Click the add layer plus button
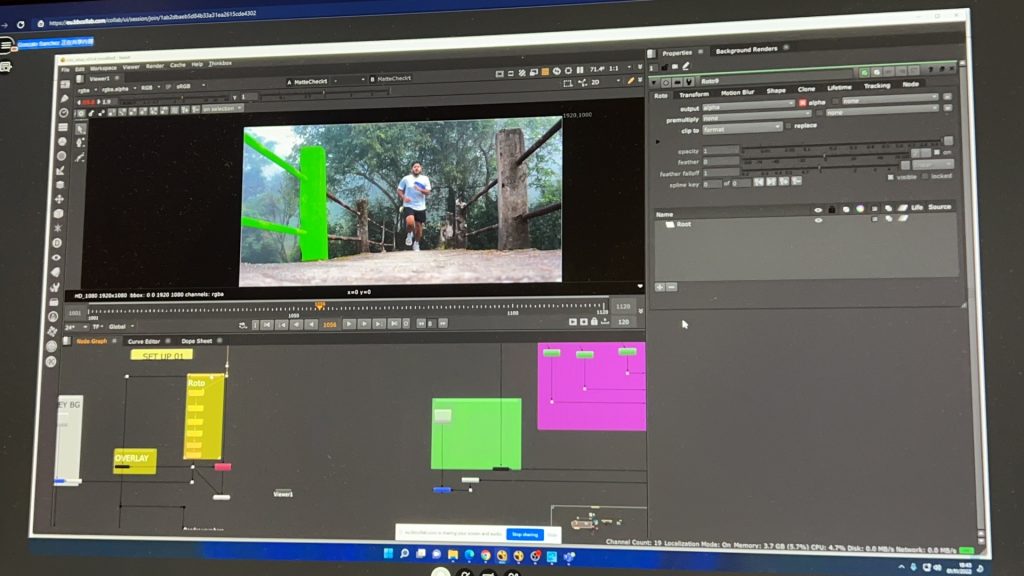The height and width of the screenshot is (576, 1024). point(660,287)
